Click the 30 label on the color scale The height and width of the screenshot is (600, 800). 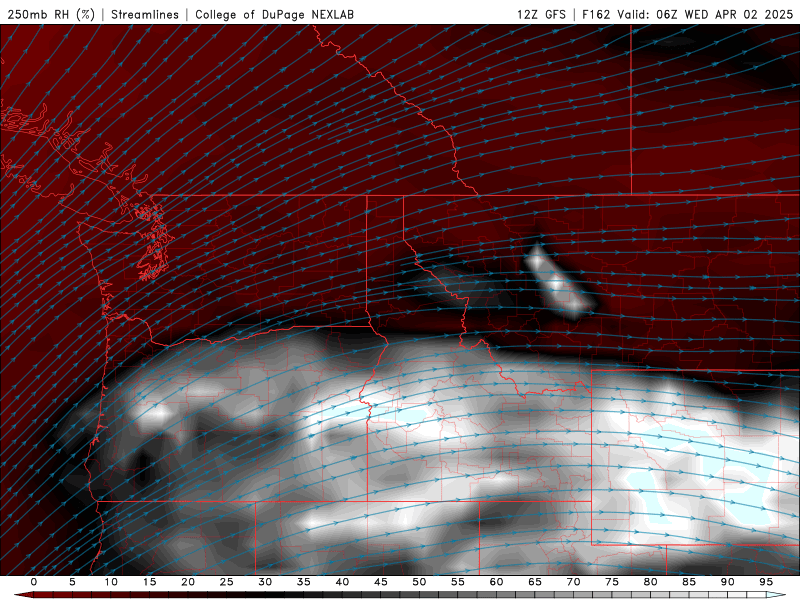click(265, 582)
